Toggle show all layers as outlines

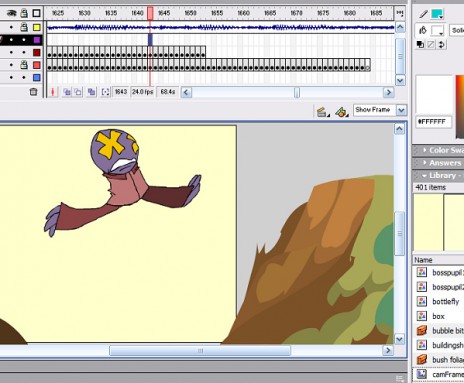pos(36,13)
